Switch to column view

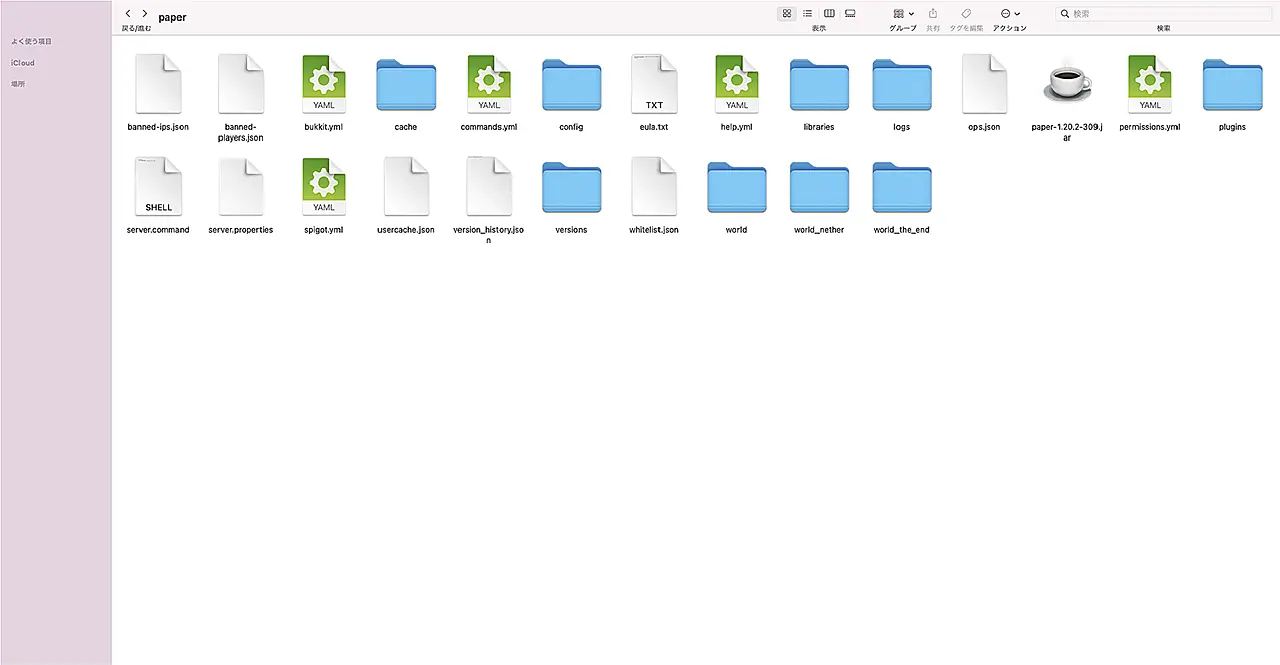tap(829, 14)
